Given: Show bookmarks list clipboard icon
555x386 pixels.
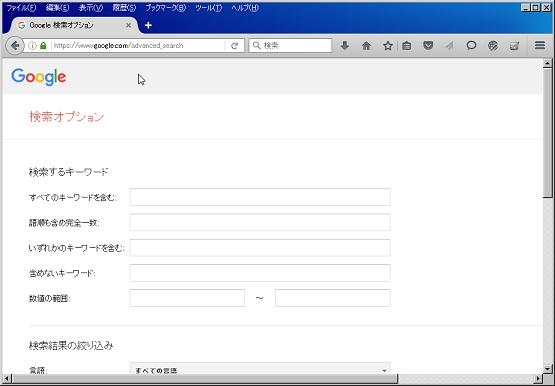Looking at the screenshot, I should [x=407, y=45].
